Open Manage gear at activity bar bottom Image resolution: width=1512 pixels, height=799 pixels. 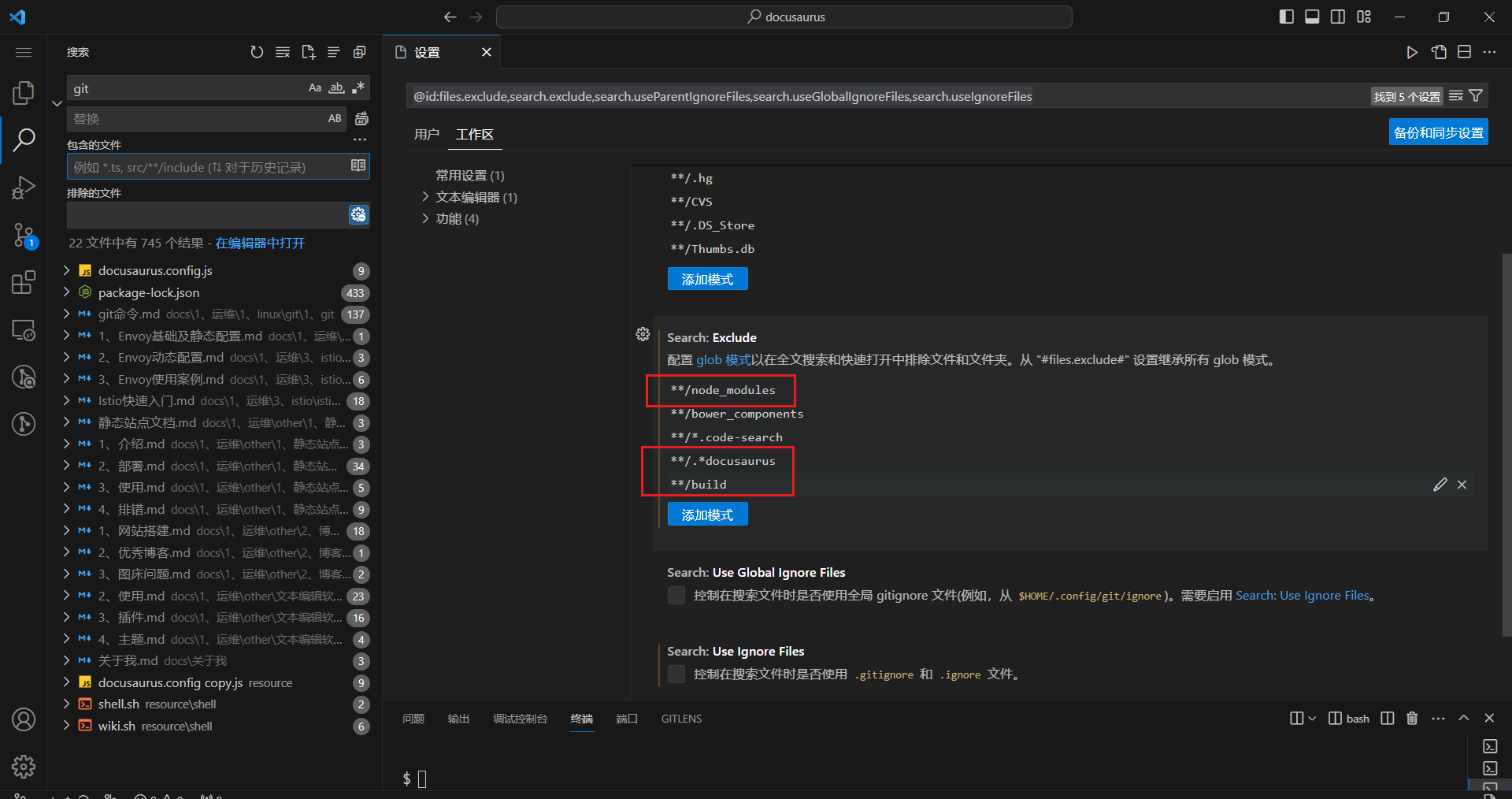[24, 766]
